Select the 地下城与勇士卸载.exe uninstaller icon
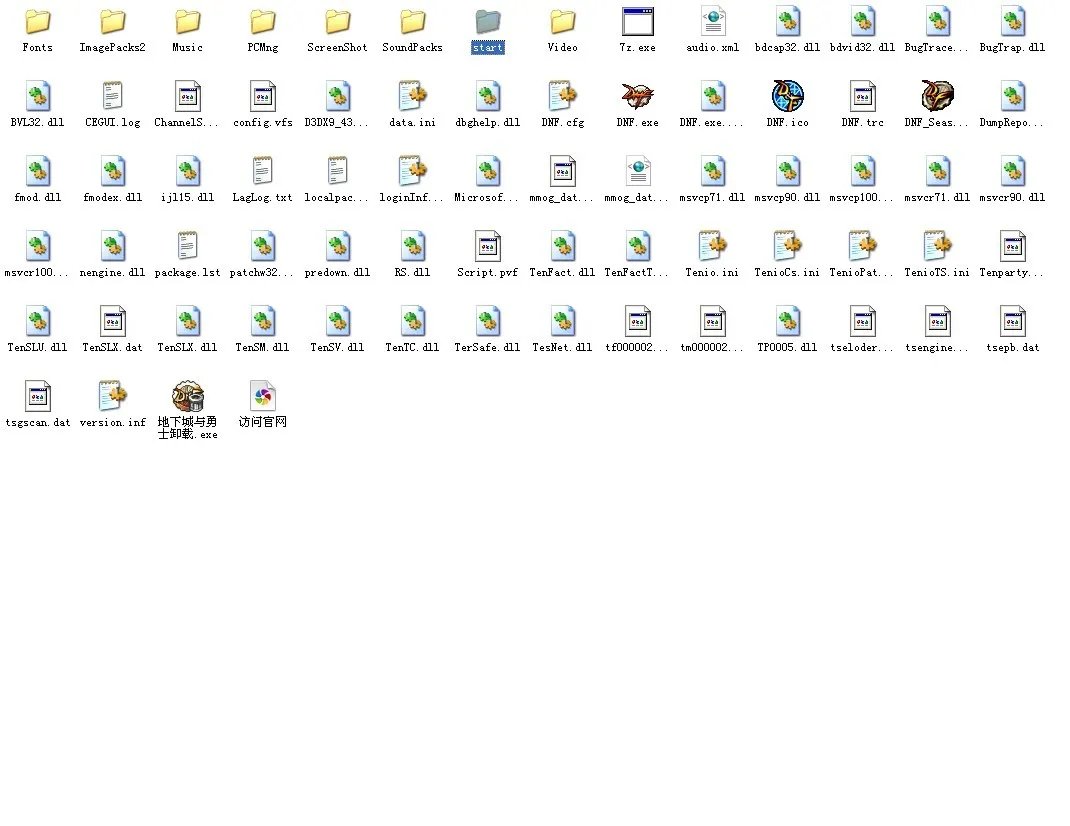Screen dimensions: 1070x826 187,397
